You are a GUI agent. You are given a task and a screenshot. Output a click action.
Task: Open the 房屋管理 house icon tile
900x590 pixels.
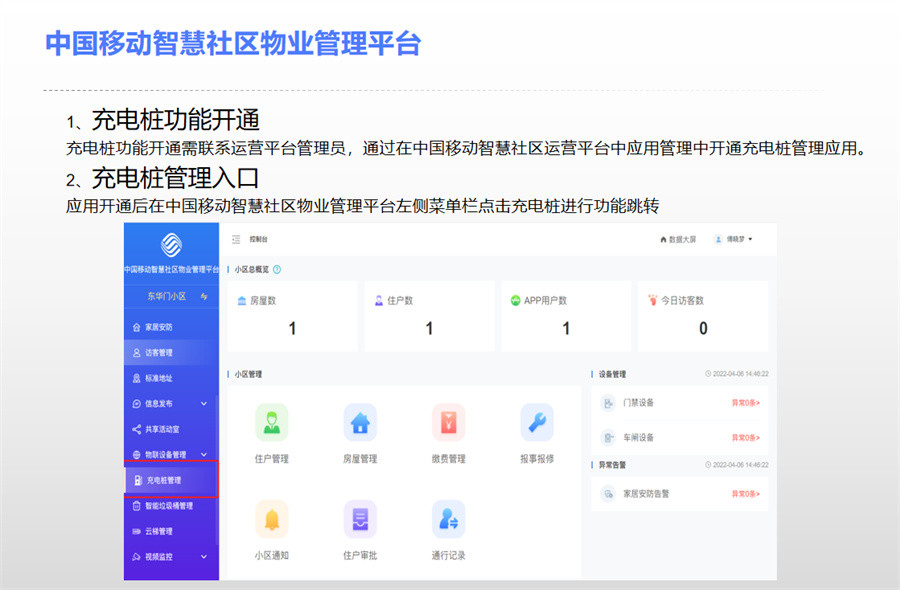coord(360,422)
